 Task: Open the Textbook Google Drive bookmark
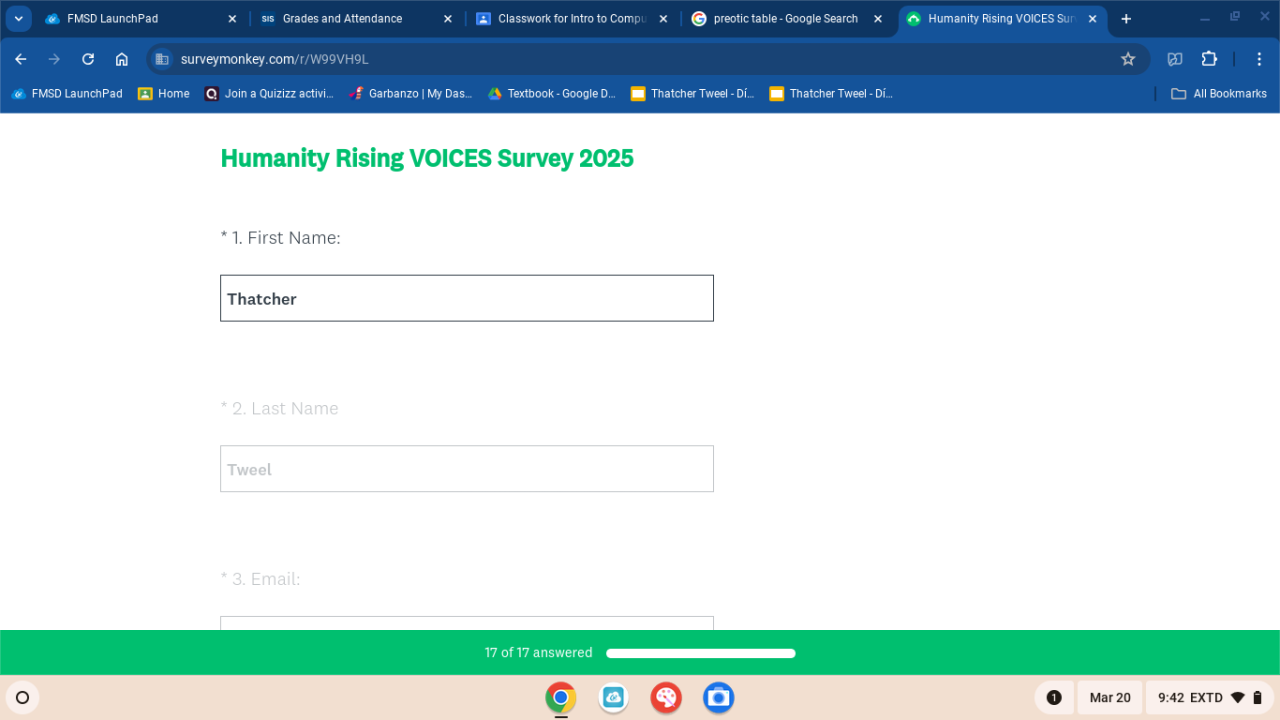tap(552, 94)
